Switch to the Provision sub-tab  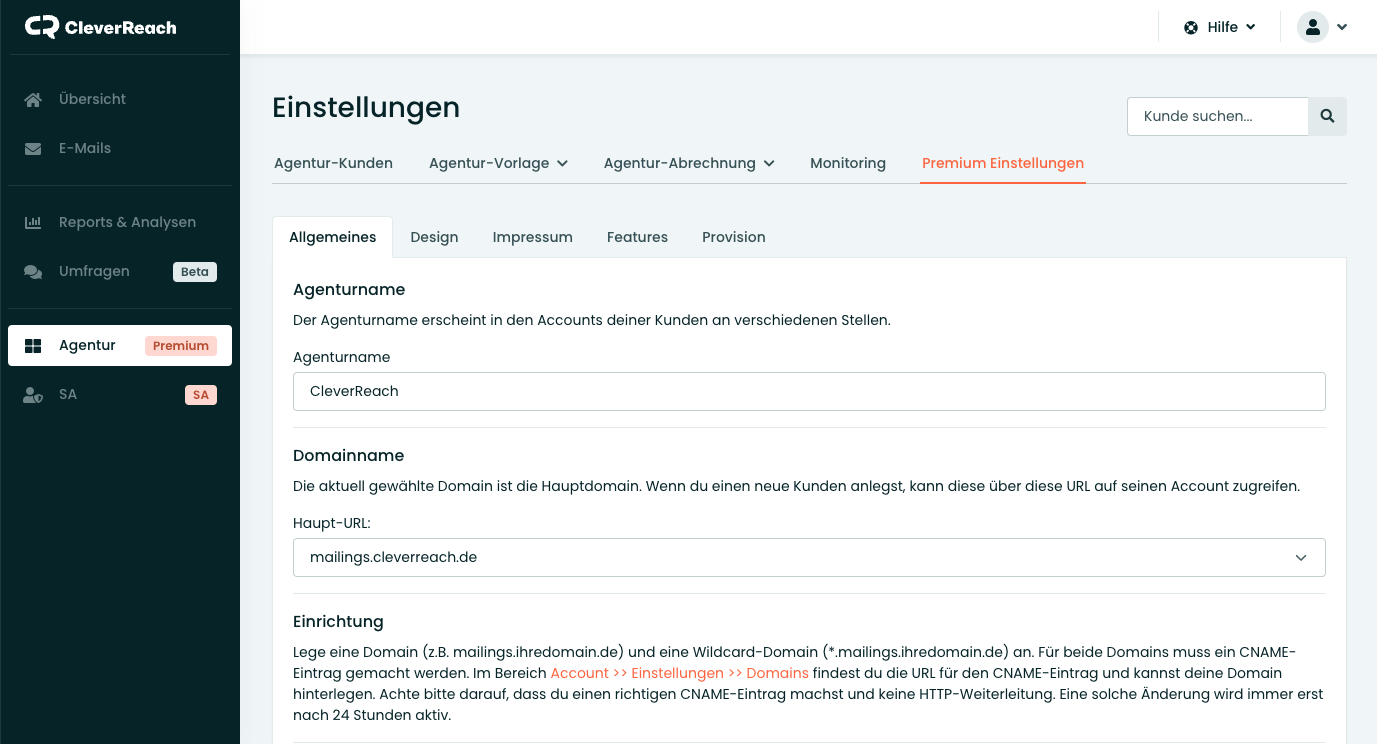734,237
